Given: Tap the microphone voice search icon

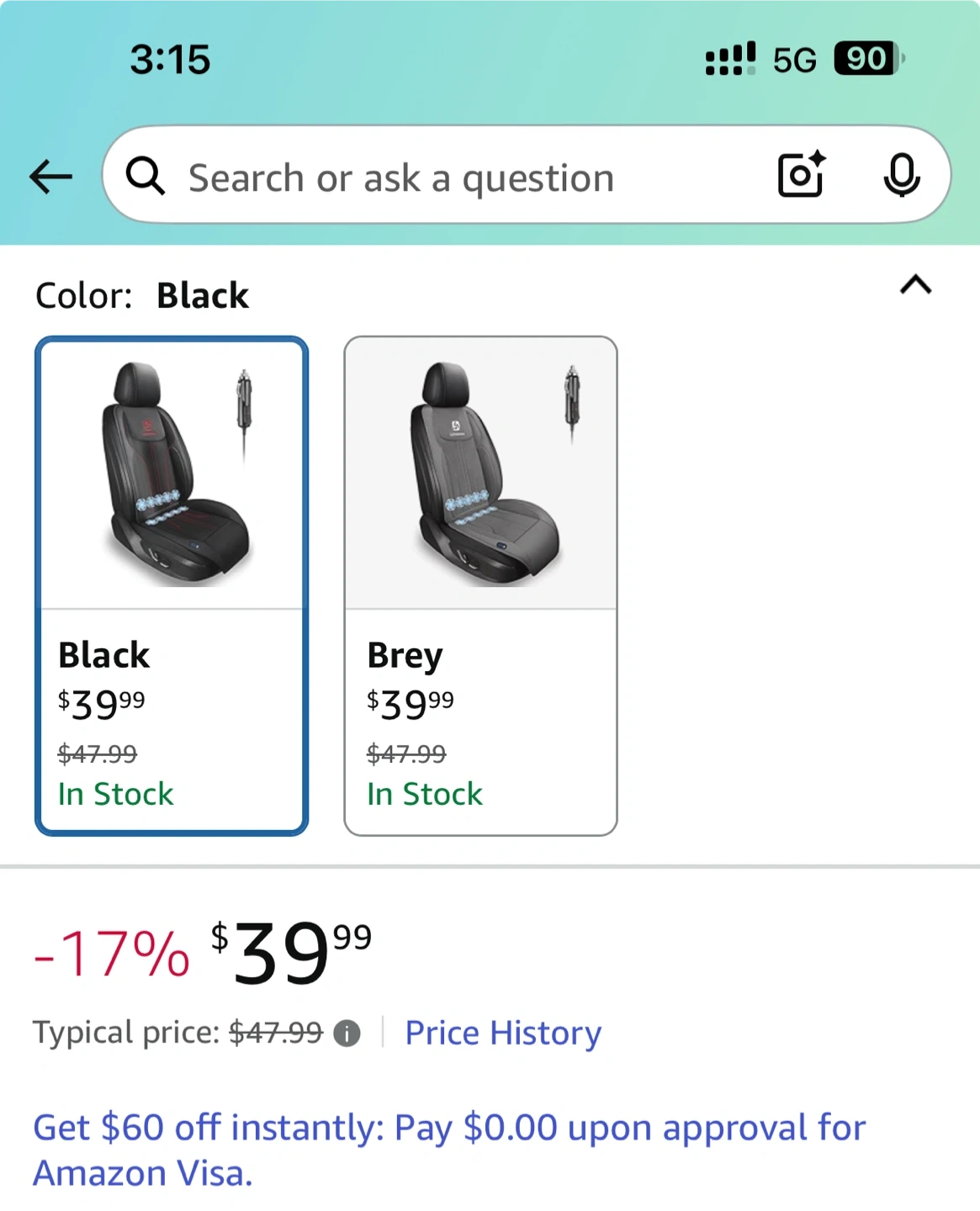Looking at the screenshot, I should tap(901, 175).
